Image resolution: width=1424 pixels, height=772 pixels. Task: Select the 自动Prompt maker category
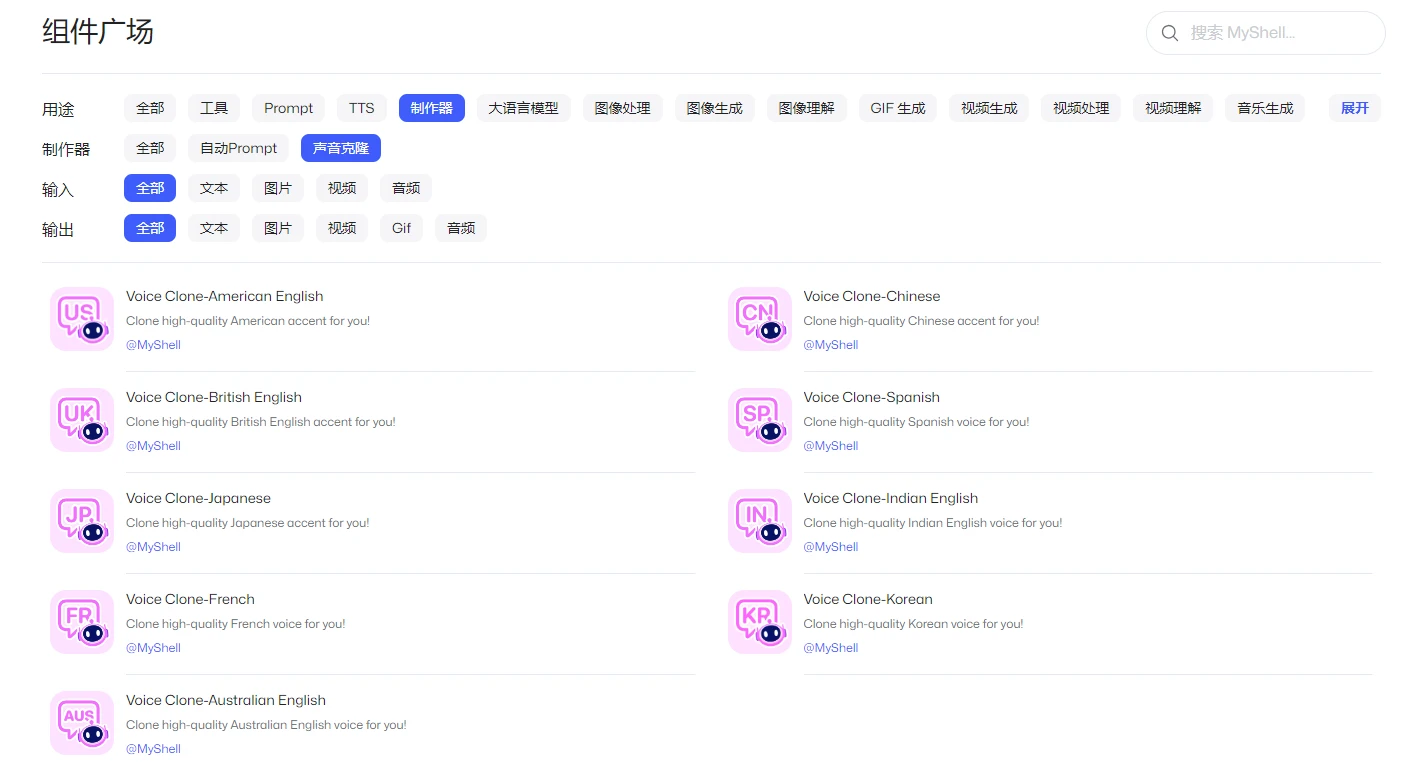tap(237, 148)
